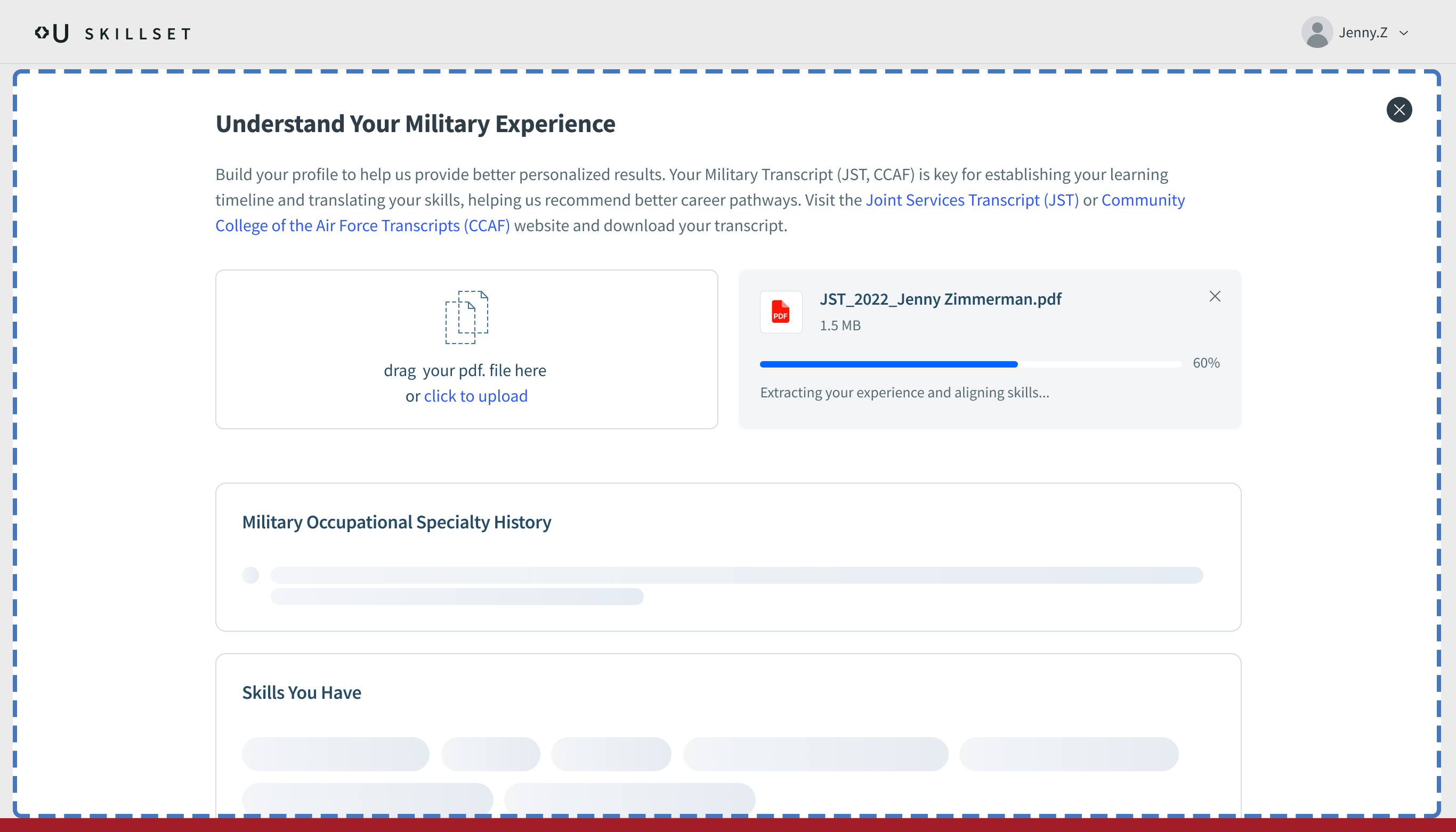
Task: Click the 'click to upload' link
Action: click(x=475, y=396)
